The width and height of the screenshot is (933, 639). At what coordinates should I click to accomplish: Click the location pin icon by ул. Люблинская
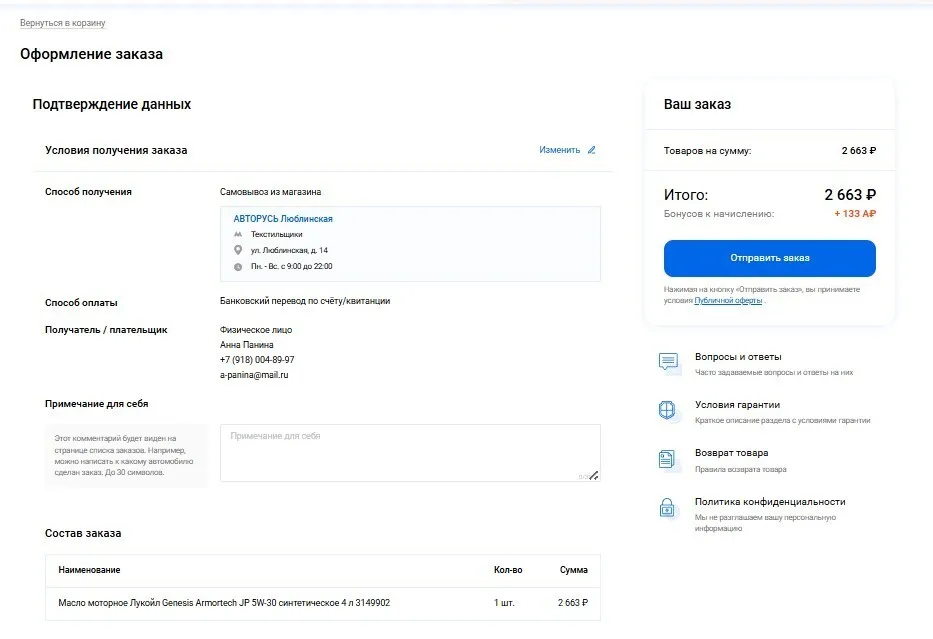pyautogui.click(x=238, y=250)
